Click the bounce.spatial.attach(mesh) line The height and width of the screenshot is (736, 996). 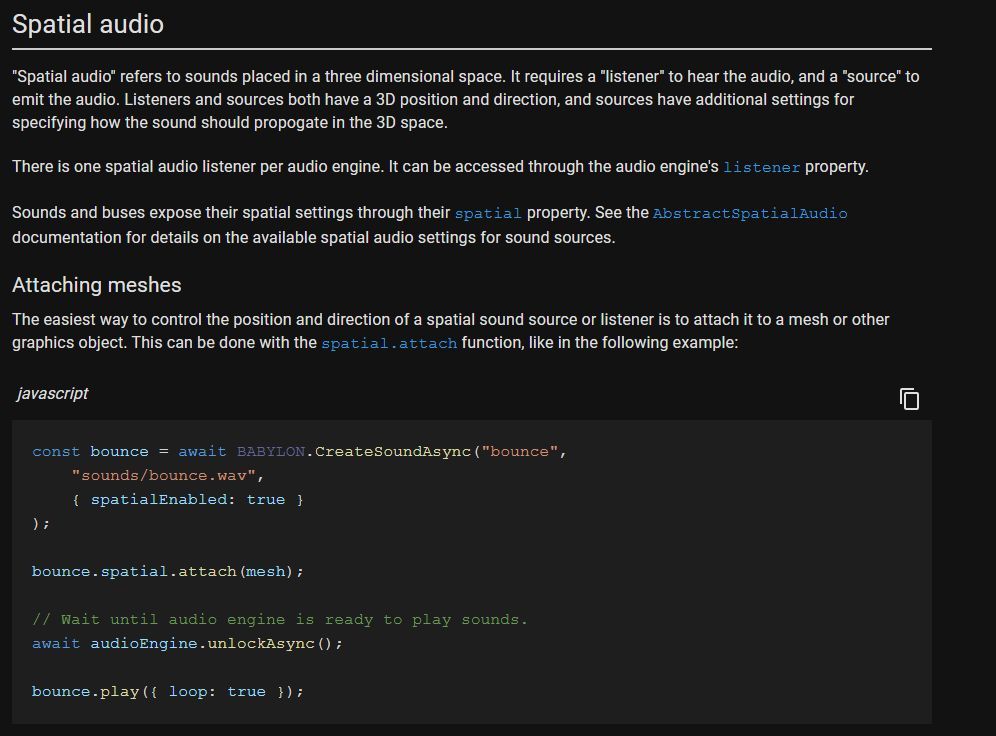coord(167,571)
